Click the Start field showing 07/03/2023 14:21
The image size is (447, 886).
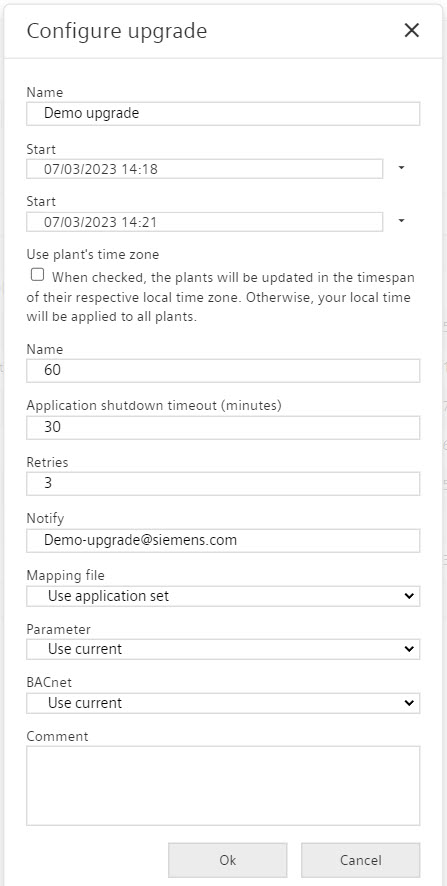click(x=205, y=222)
